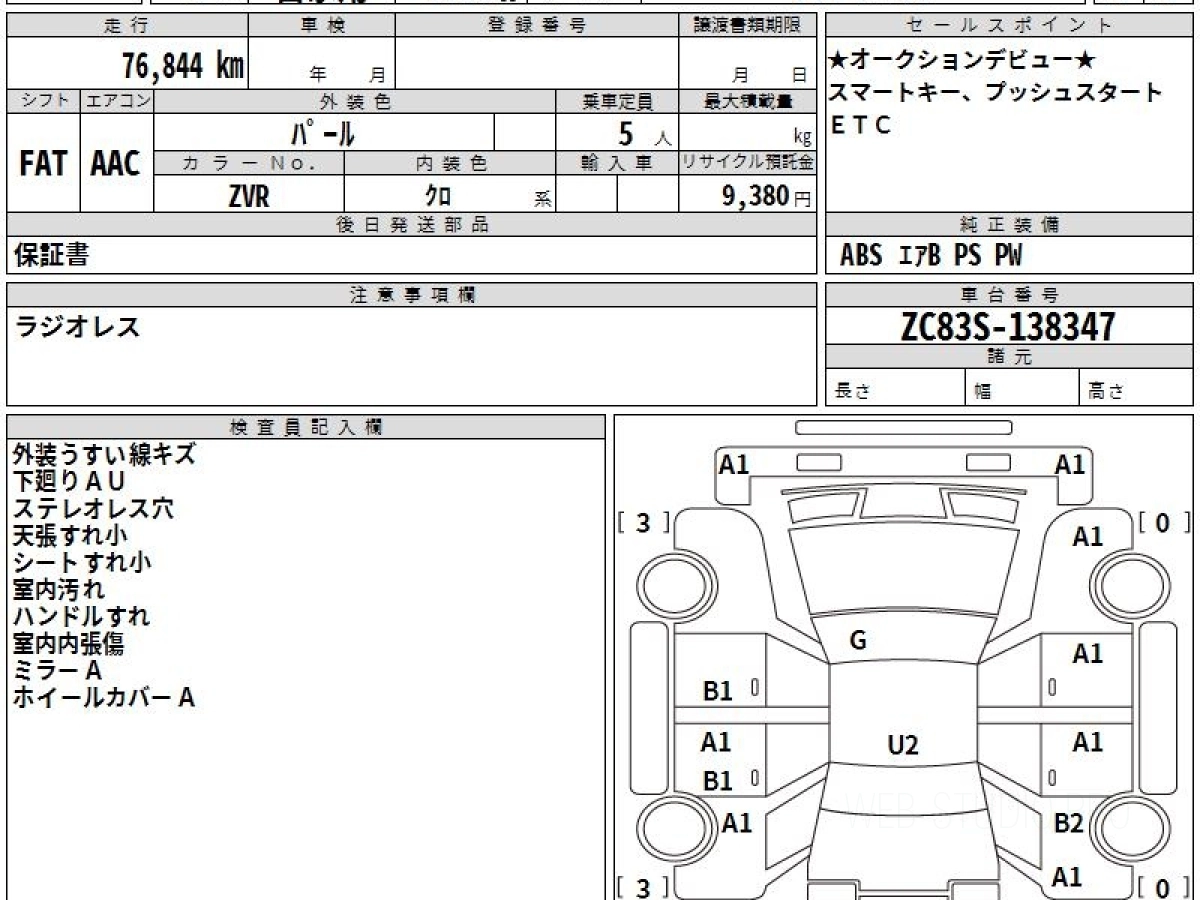Viewport: 1200px width, 900px height.
Task: Click the 注意事項欄 section header
Action: [411, 295]
